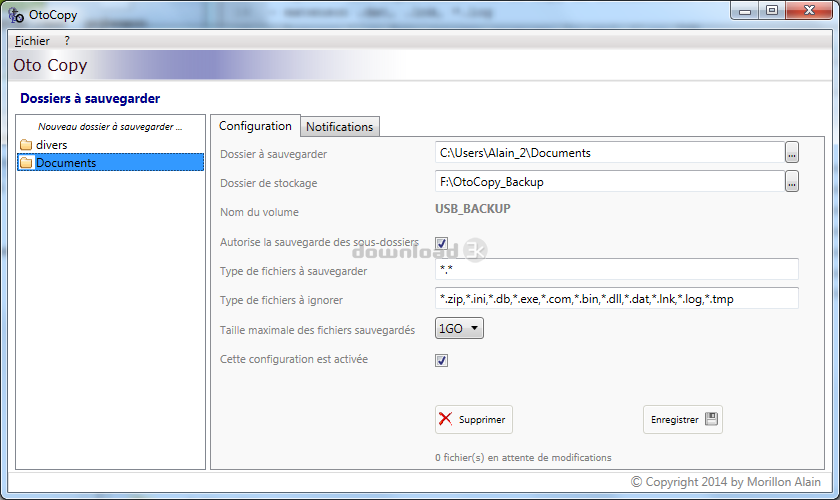840x500 pixels.
Task: Click the OtoCopy app icon in title bar
Action: click(16, 15)
